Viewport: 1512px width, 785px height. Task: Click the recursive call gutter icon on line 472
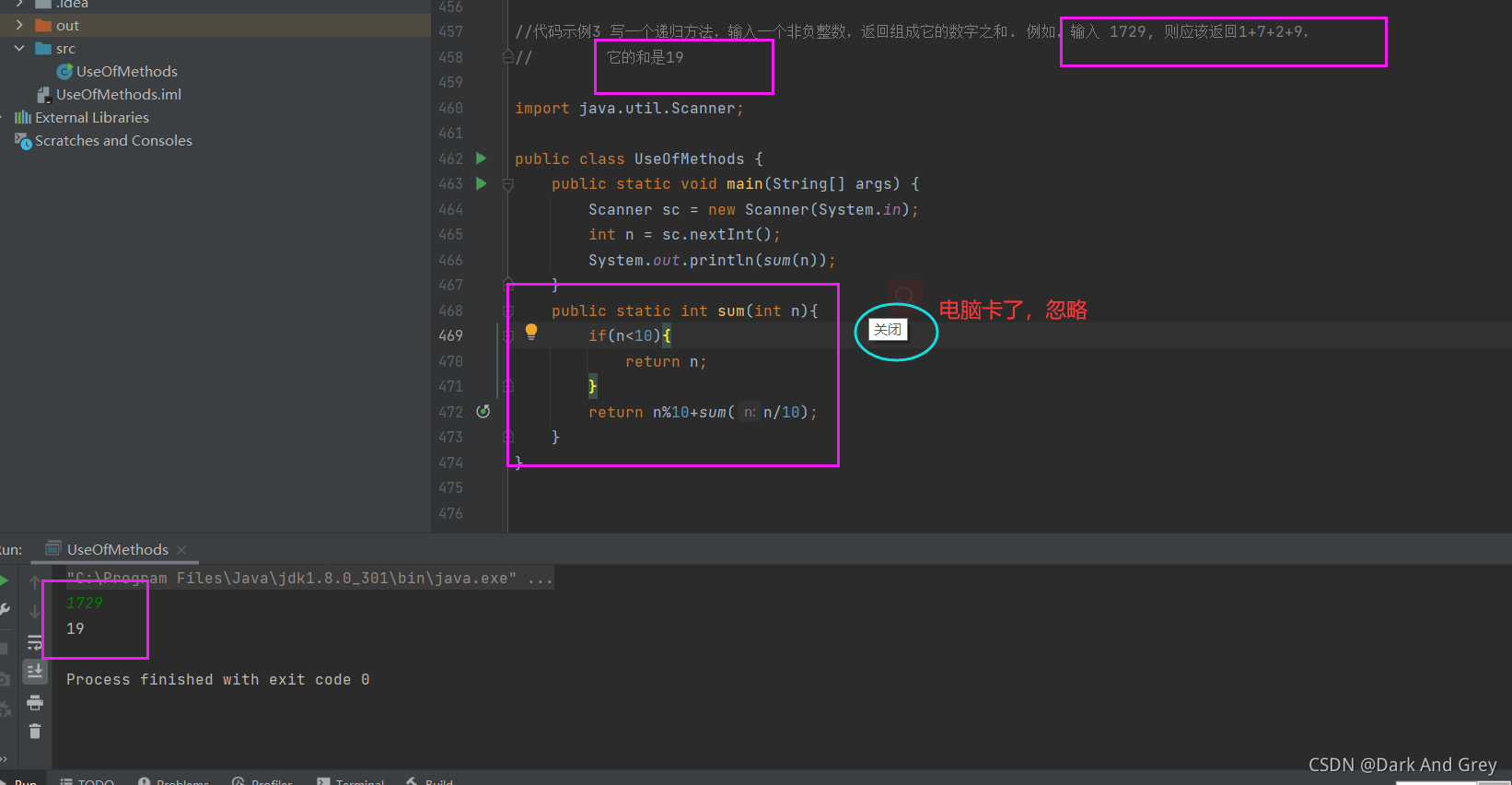click(x=483, y=412)
